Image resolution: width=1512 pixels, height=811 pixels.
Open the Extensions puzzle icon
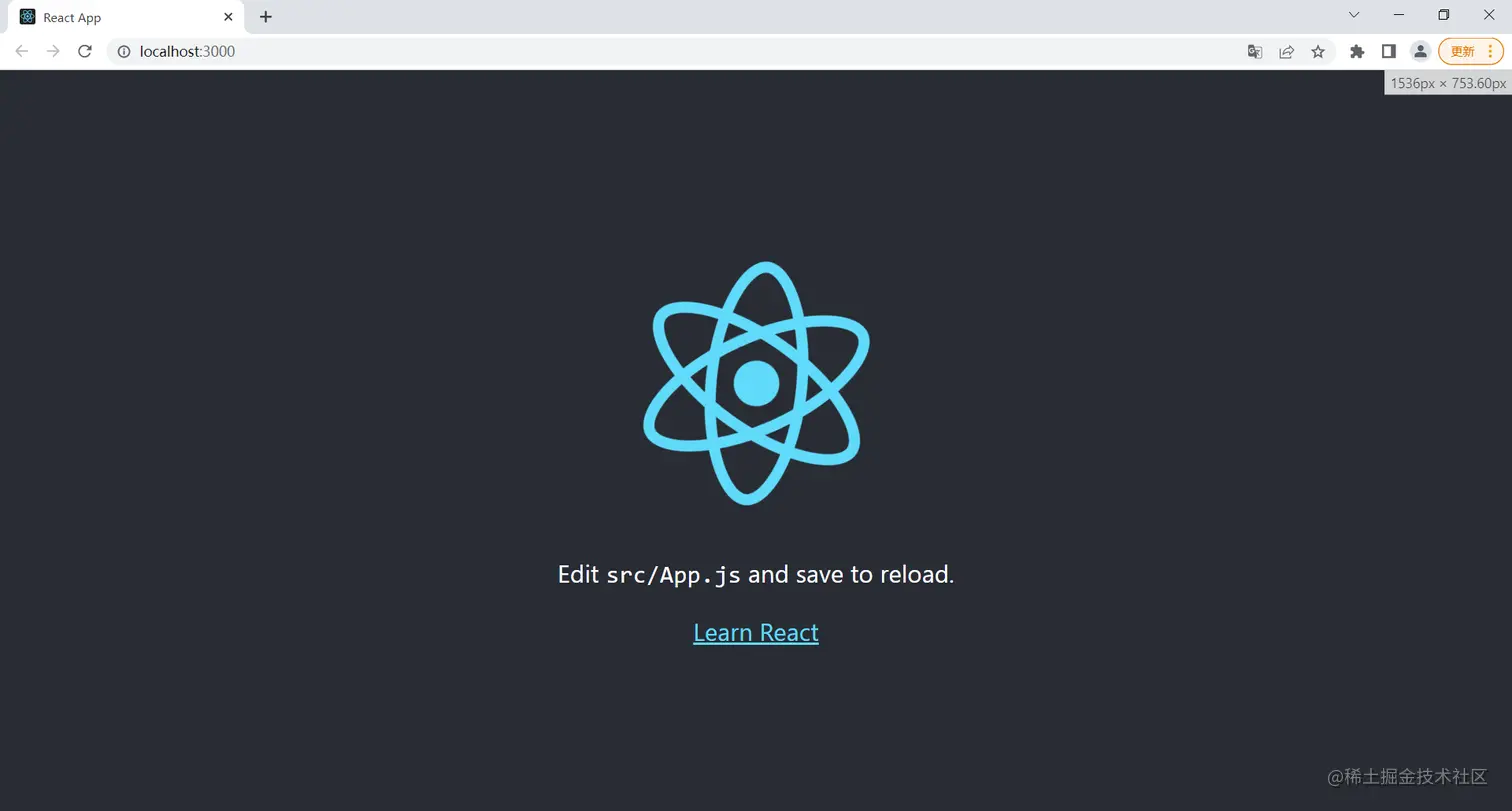[x=1357, y=51]
